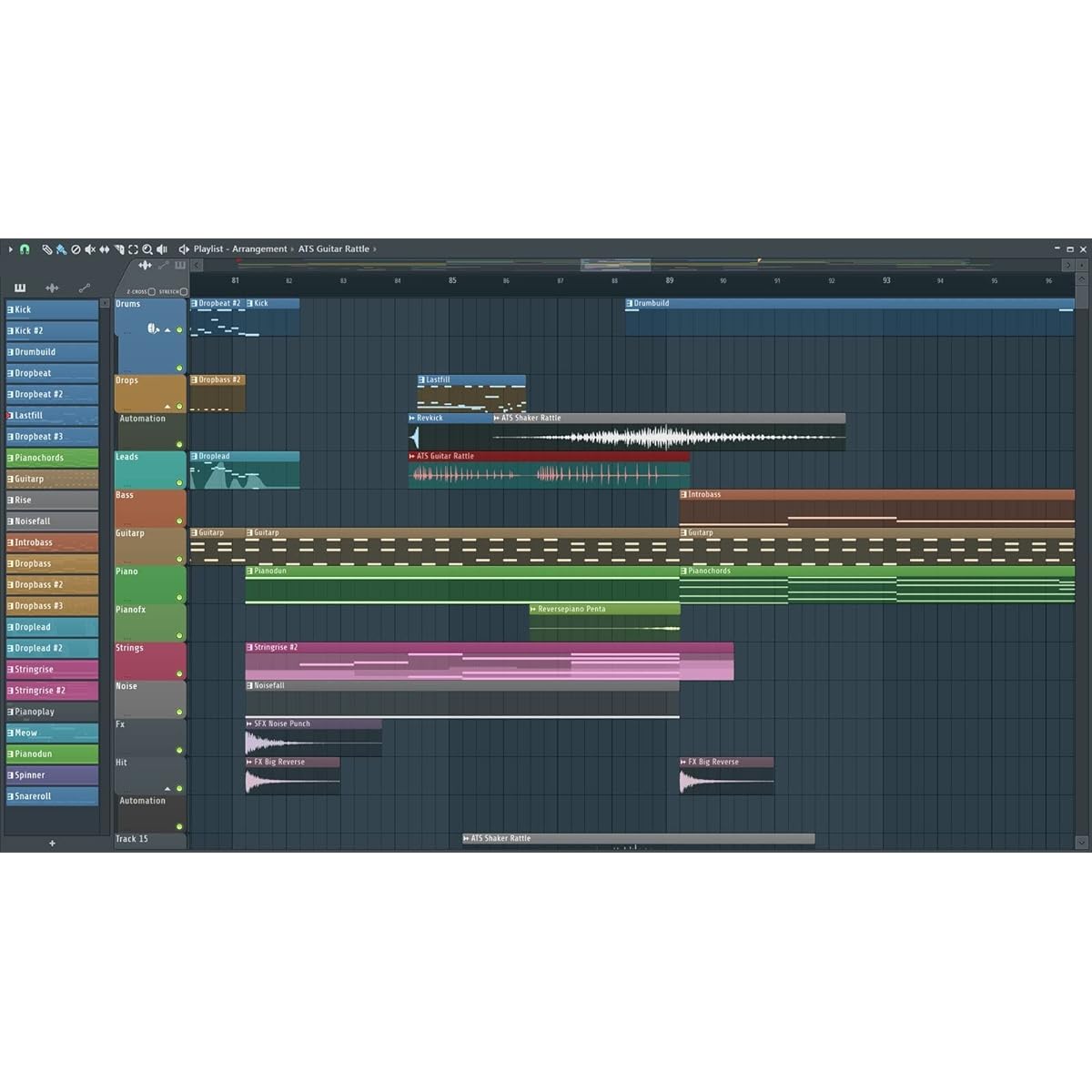1092x1092 pixels.
Task: Mute the Bass track
Action: pyautogui.click(x=179, y=521)
